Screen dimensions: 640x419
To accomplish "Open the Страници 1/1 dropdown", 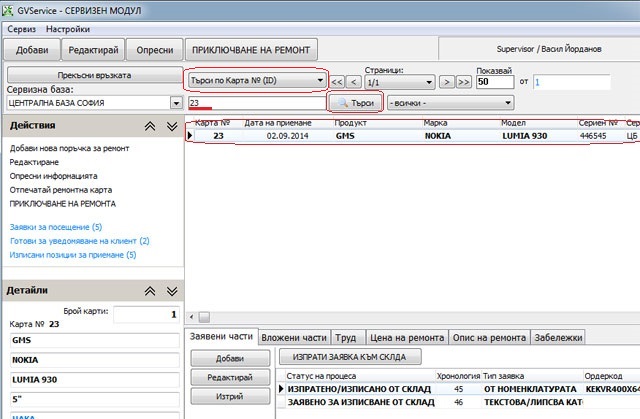I will point(399,82).
